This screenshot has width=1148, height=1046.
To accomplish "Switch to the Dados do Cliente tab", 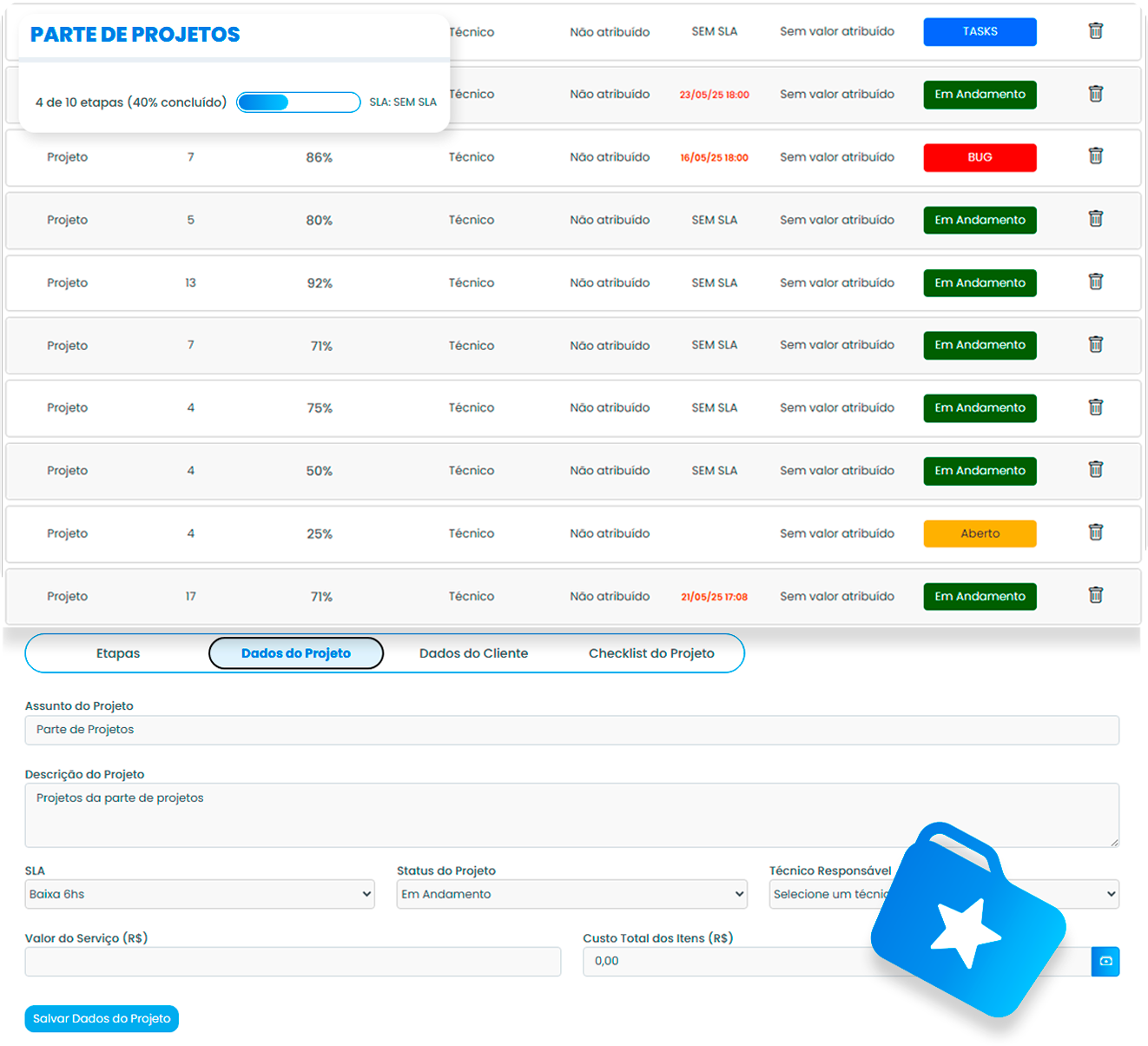I will 473,652.
